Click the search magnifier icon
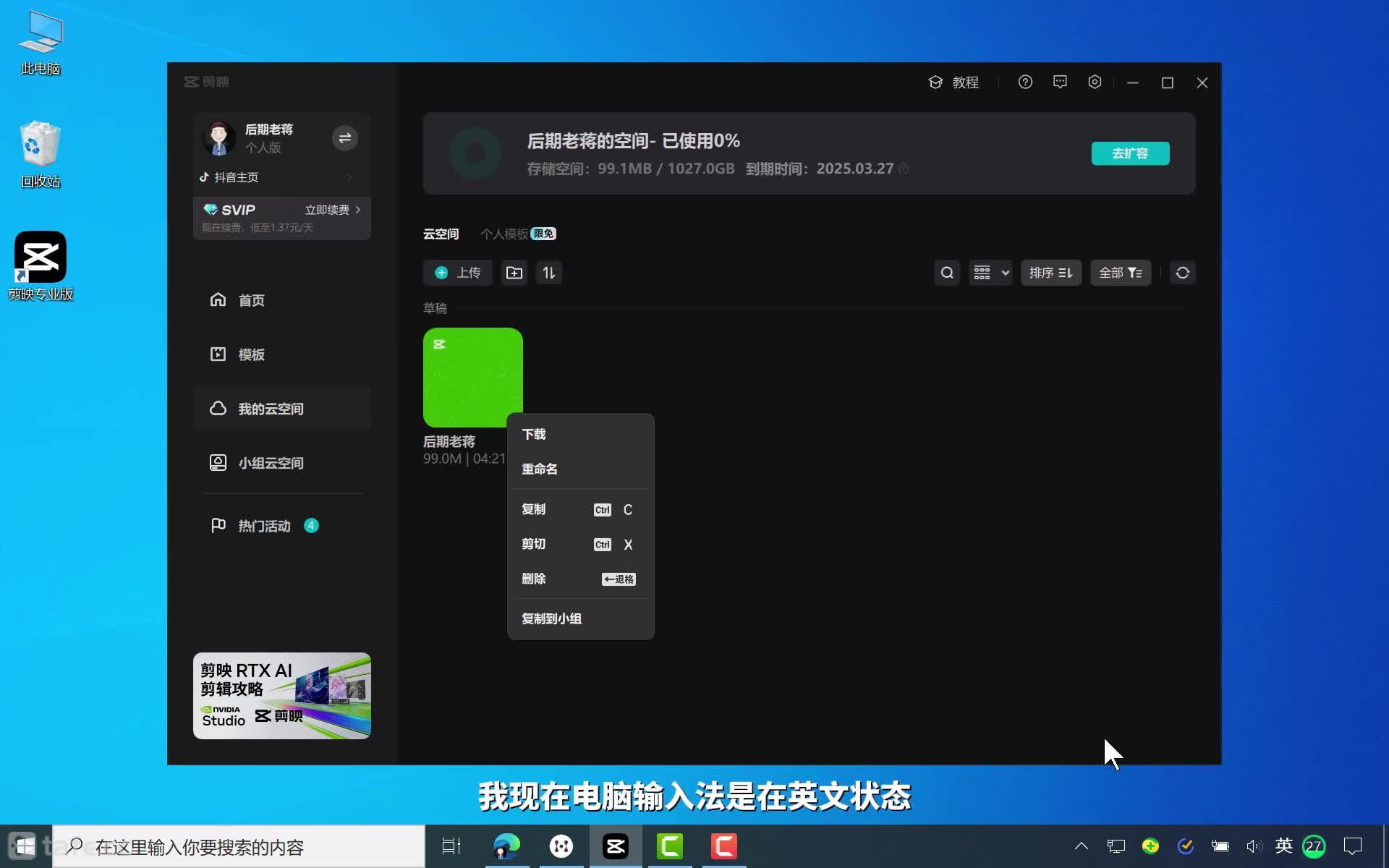The width and height of the screenshot is (1389, 868). click(x=947, y=273)
